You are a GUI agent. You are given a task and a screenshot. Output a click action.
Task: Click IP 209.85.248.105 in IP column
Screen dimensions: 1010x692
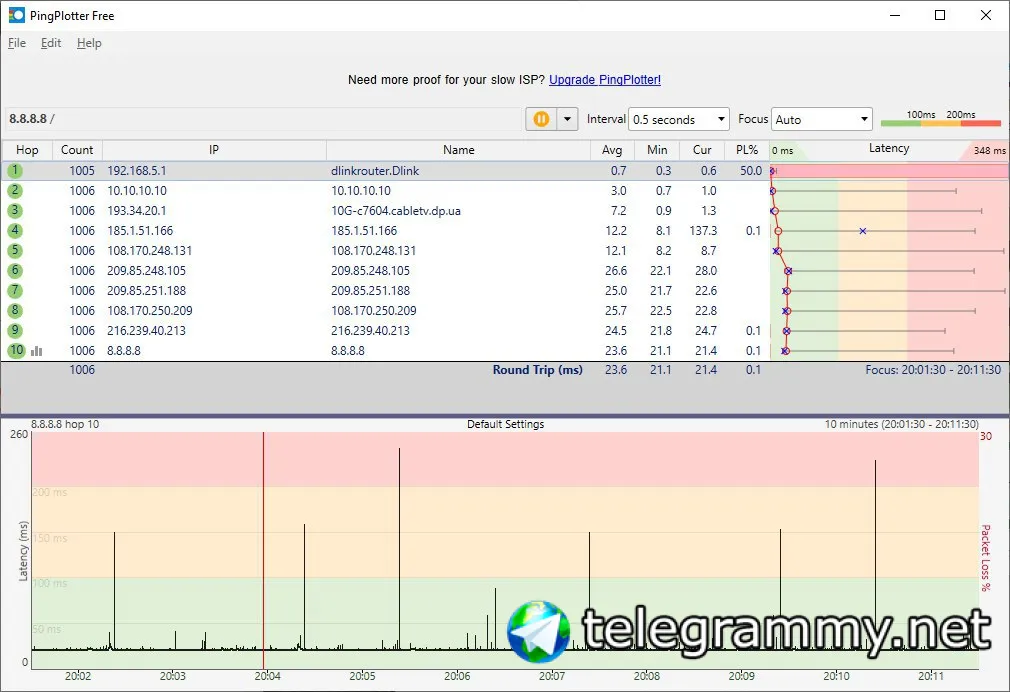[146, 271]
